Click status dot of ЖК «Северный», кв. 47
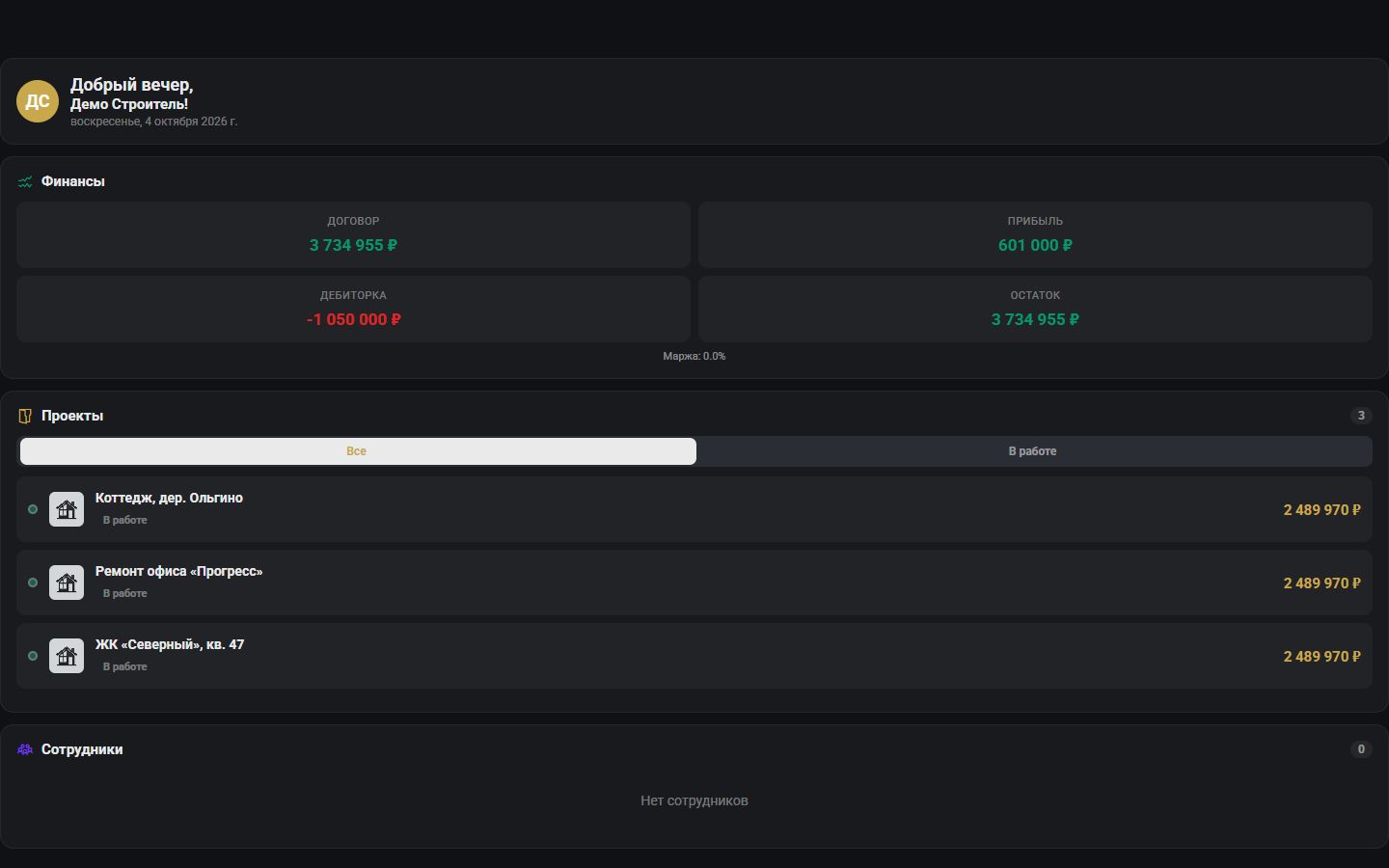Viewport: 1389px width, 868px height. (33, 656)
